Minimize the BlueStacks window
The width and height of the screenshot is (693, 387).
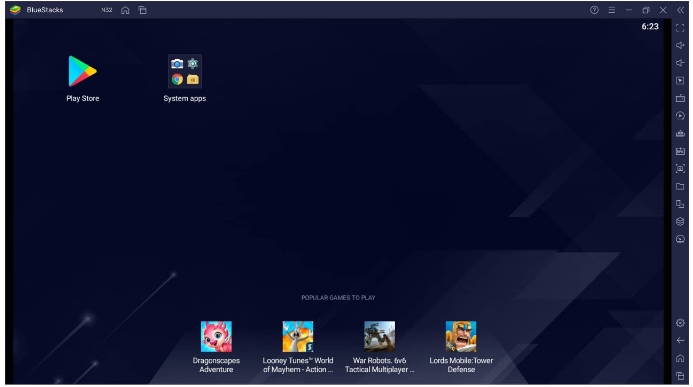pyautogui.click(x=629, y=10)
